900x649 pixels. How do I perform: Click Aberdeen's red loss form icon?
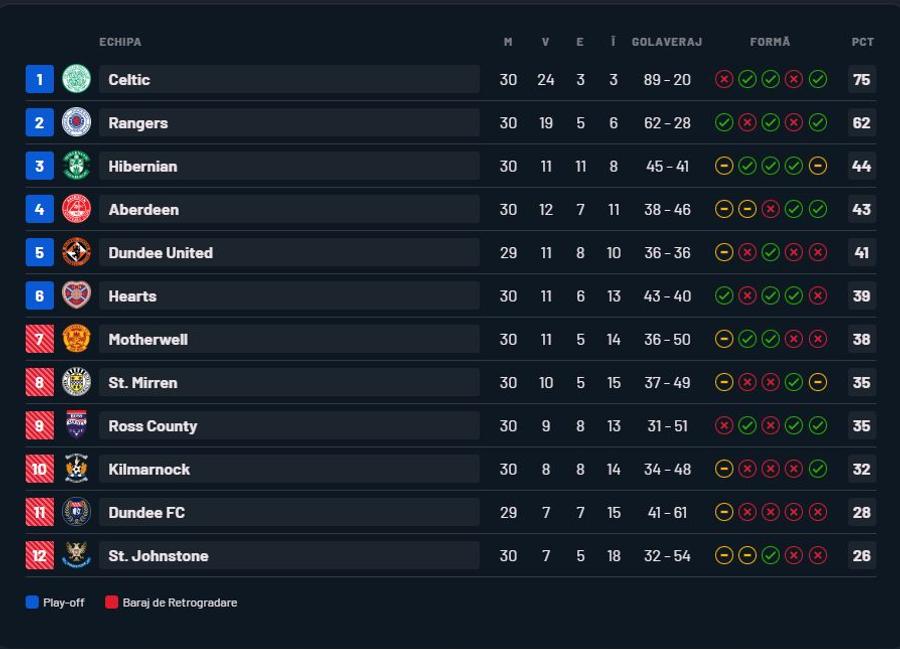(x=770, y=209)
